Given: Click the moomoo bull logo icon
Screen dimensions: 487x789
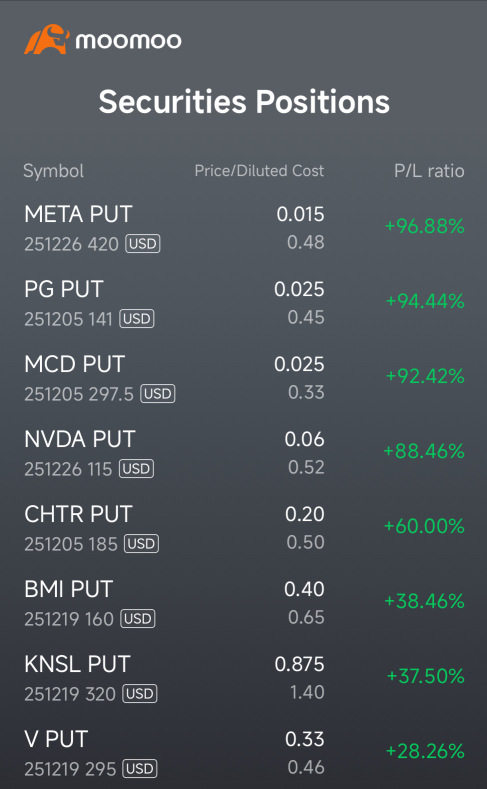Looking at the screenshot, I should [x=46, y=39].
